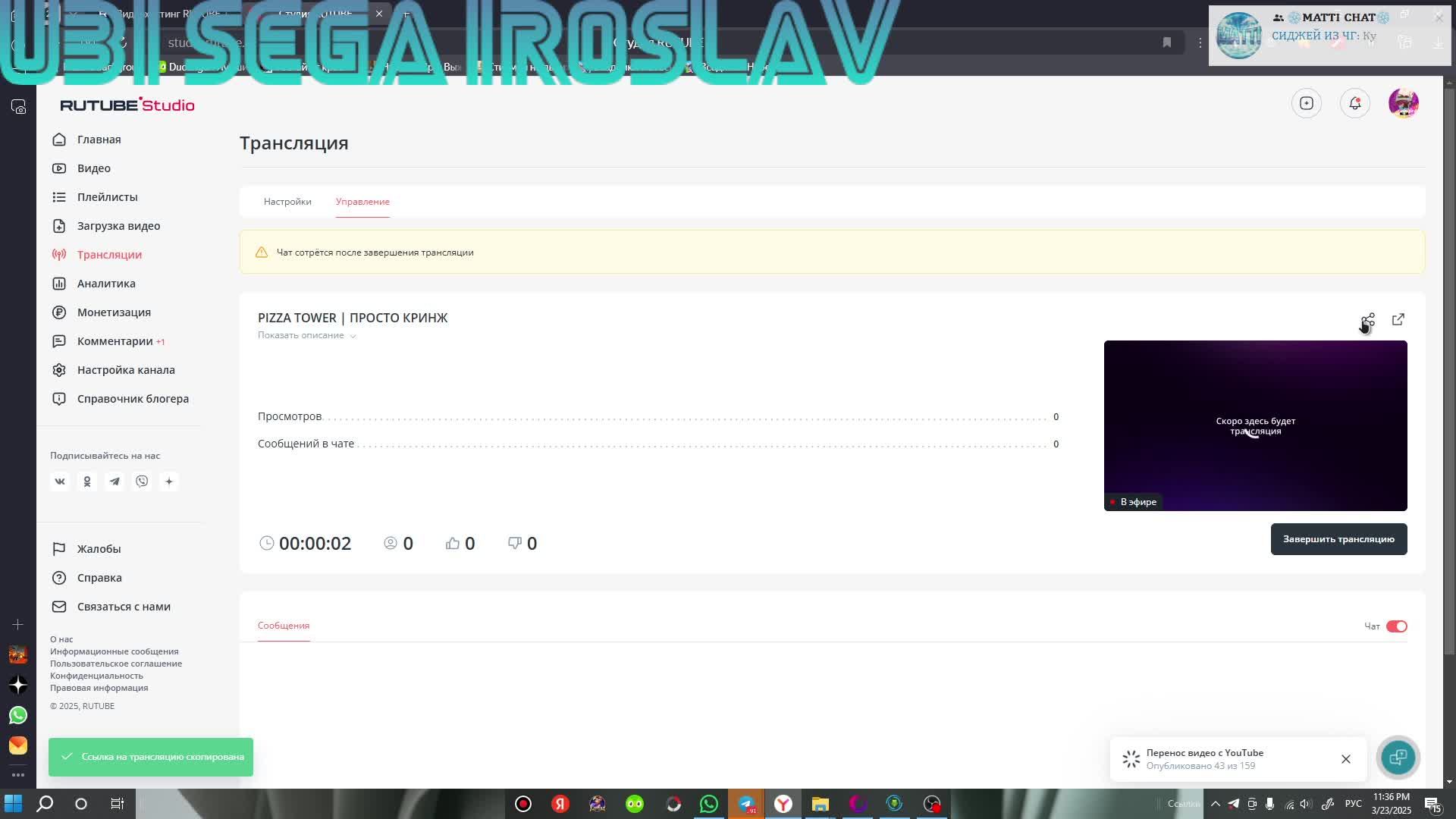
Task: Switch to OBS Studio on taskbar
Action: tap(932, 804)
